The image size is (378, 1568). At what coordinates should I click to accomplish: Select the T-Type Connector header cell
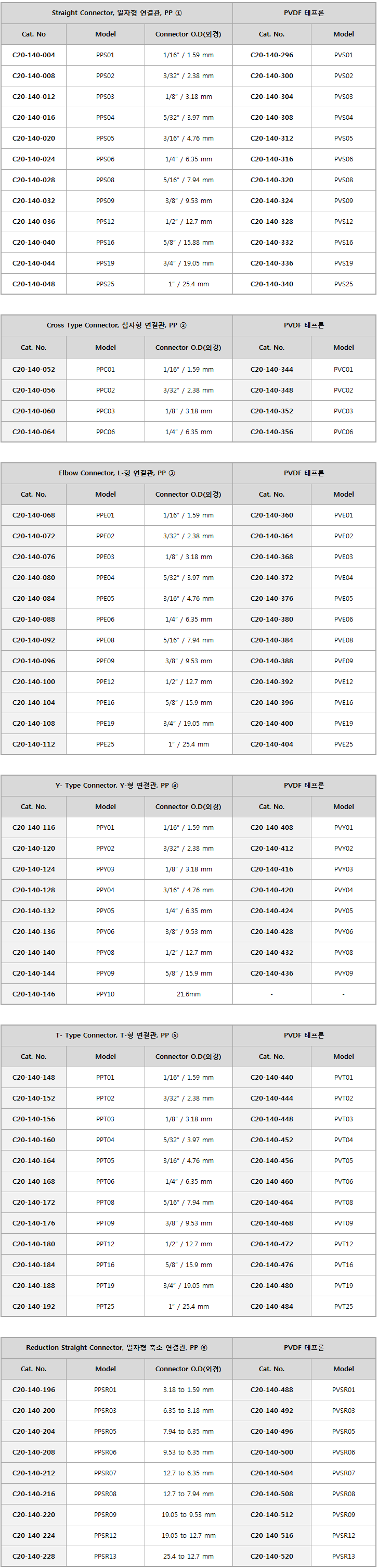click(116, 1035)
